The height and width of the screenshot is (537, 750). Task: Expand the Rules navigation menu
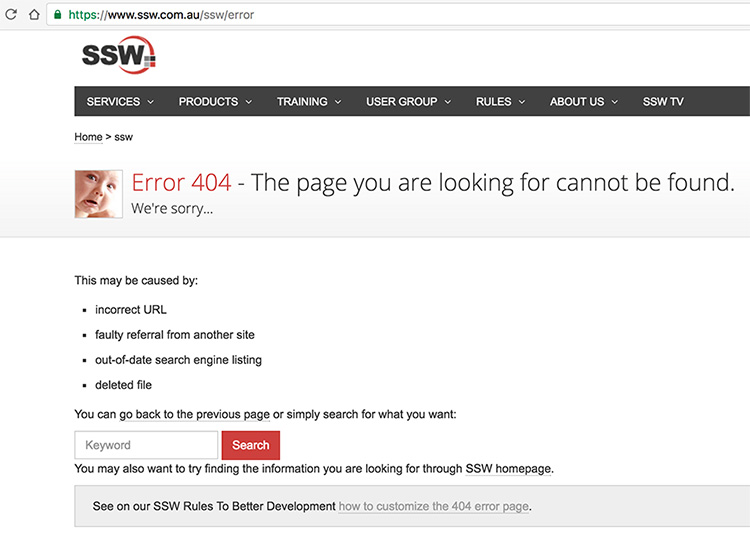pos(500,102)
